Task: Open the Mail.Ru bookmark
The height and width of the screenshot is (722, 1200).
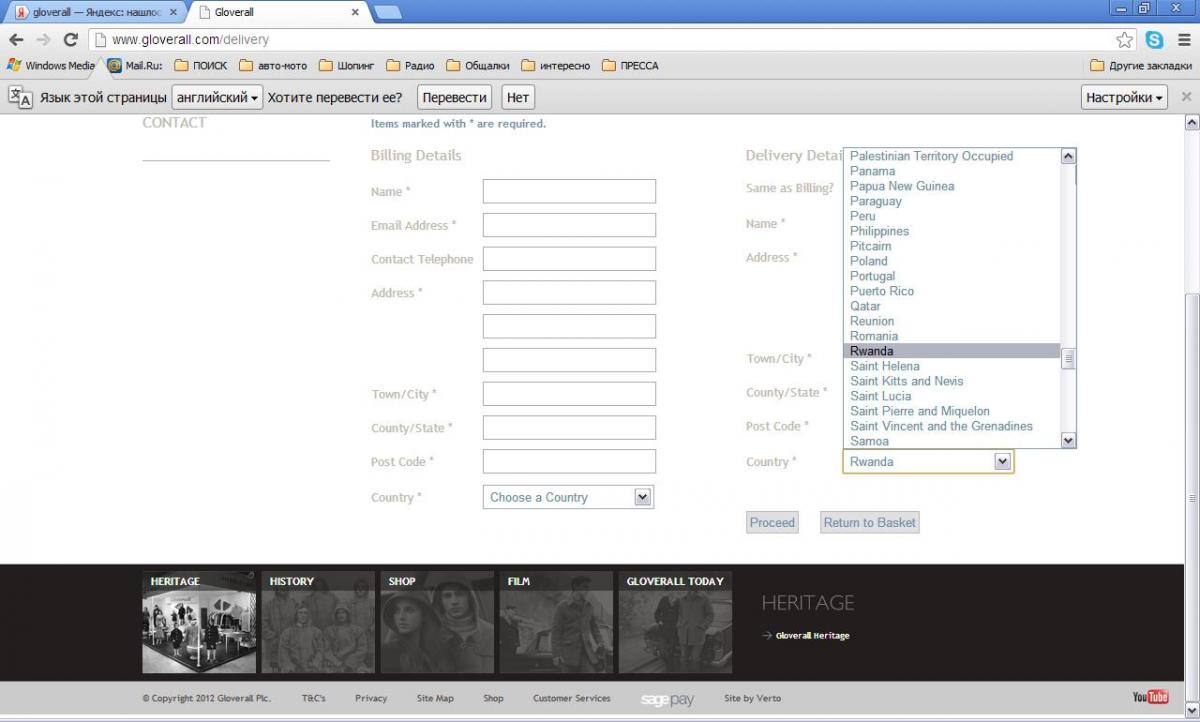Action: [135, 66]
